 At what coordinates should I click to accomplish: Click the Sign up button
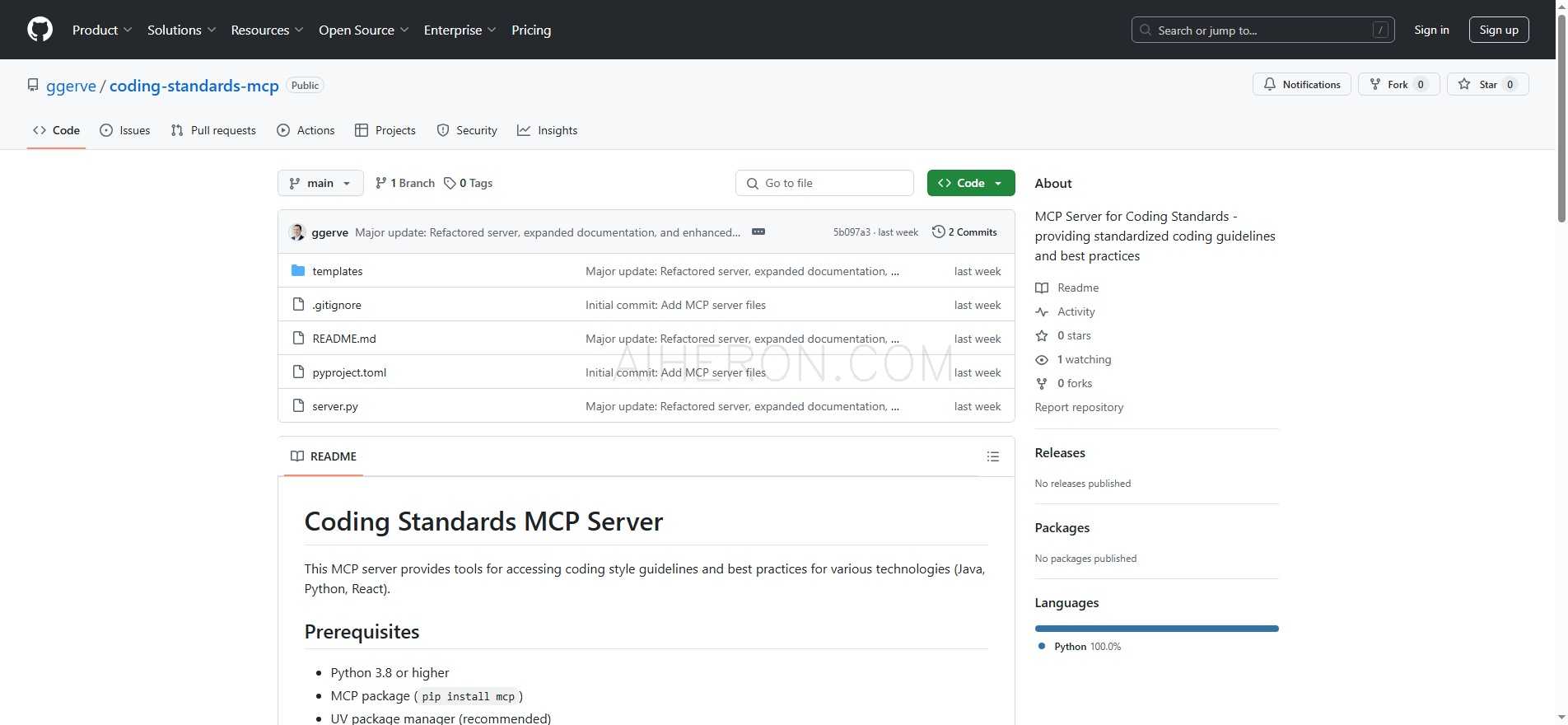tap(1499, 30)
